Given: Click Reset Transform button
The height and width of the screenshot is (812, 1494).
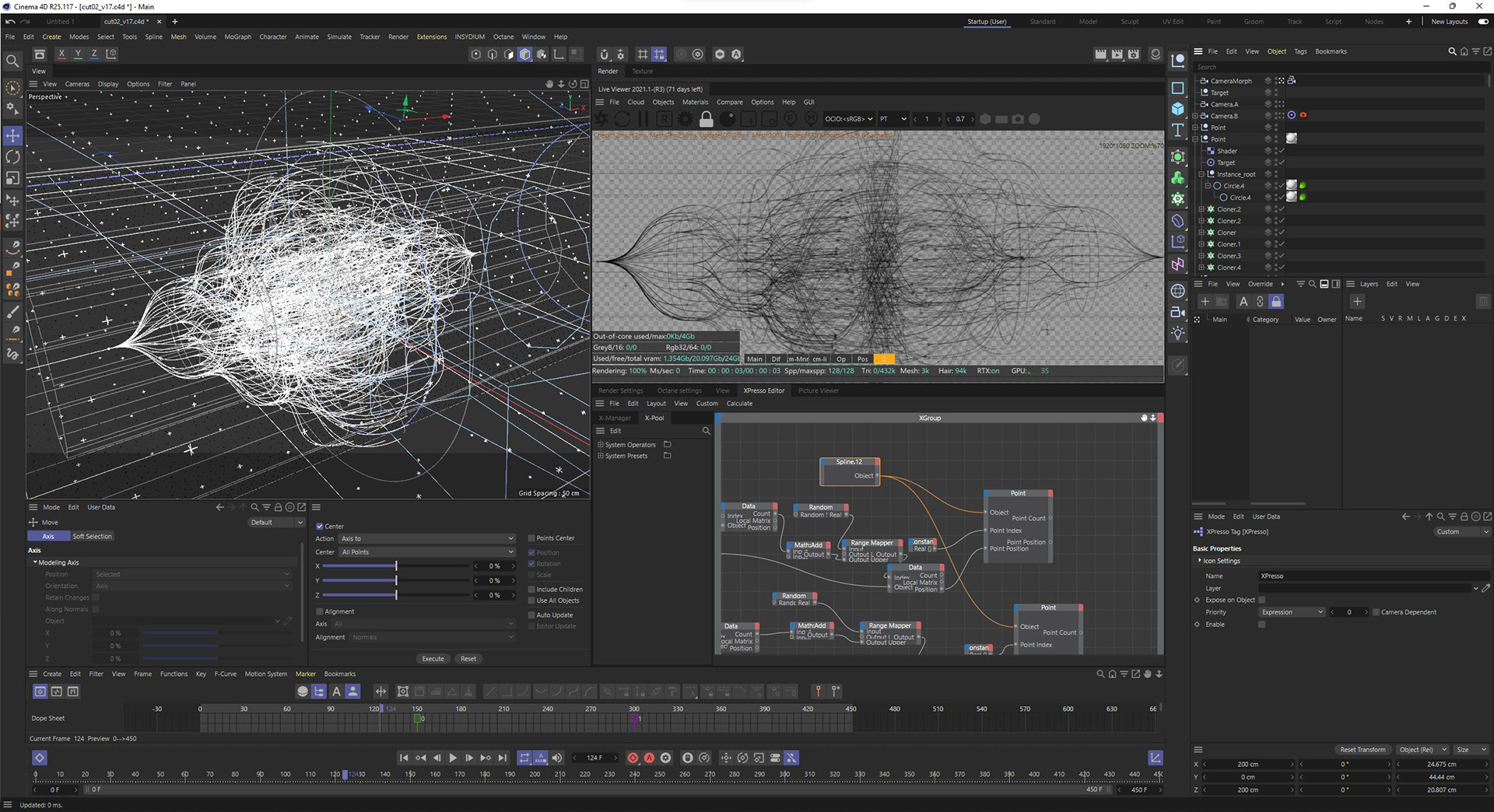Looking at the screenshot, I should coord(1362,750).
